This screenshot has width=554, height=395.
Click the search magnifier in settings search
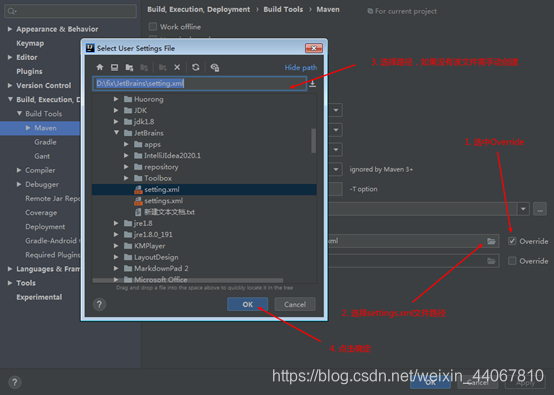point(11,11)
